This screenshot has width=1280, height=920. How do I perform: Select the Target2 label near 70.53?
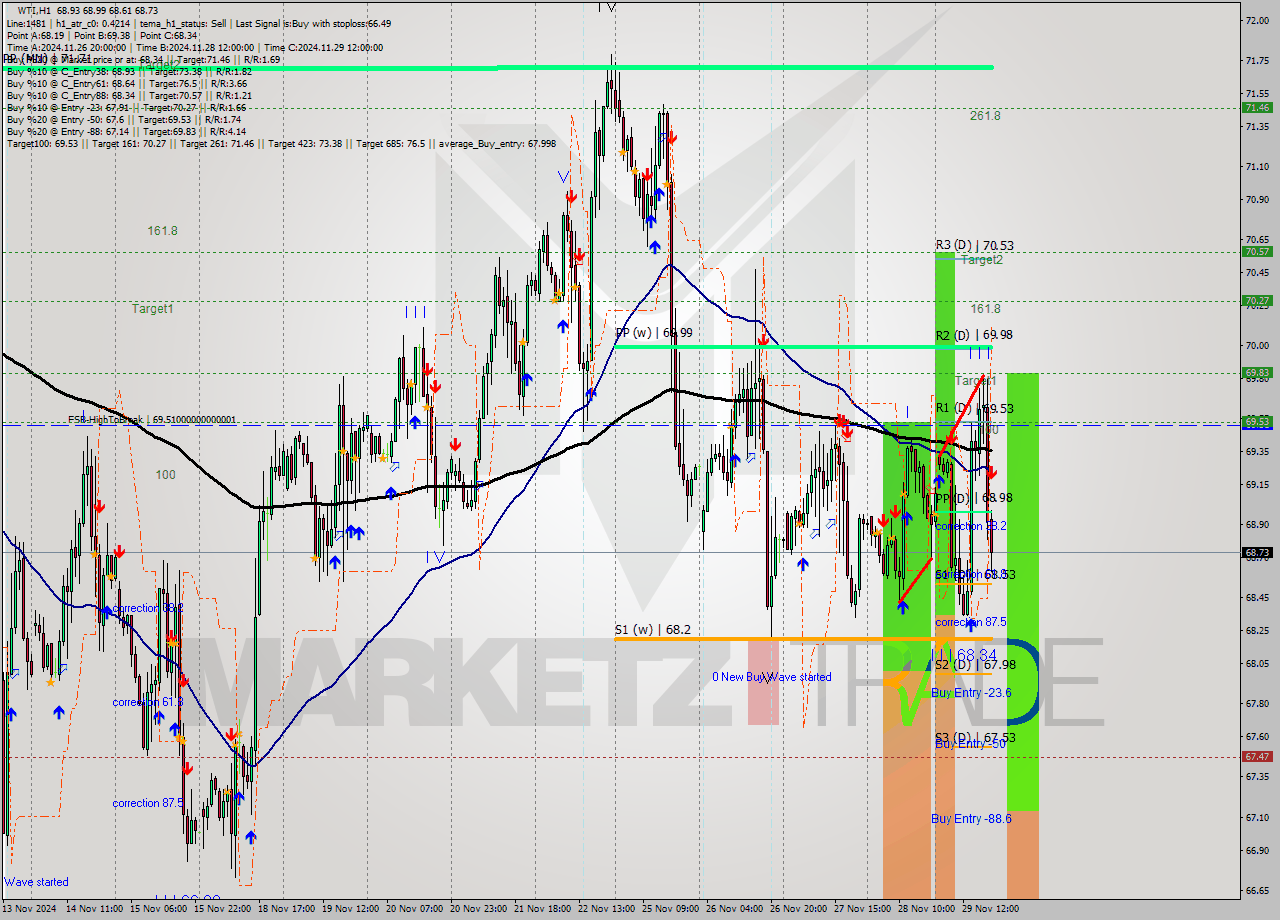(981, 260)
